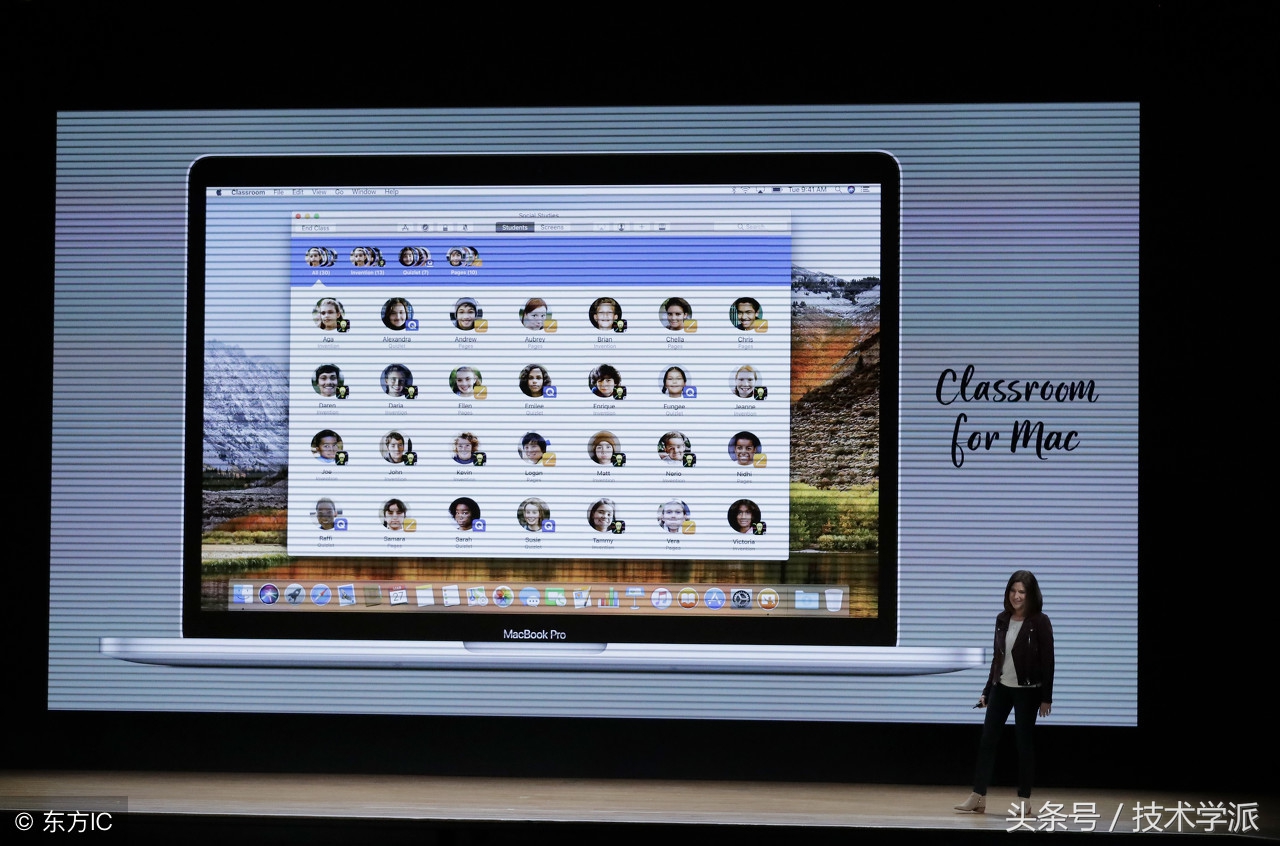The height and width of the screenshot is (846, 1280).
Task: Open the Window menu
Action: coord(364,192)
